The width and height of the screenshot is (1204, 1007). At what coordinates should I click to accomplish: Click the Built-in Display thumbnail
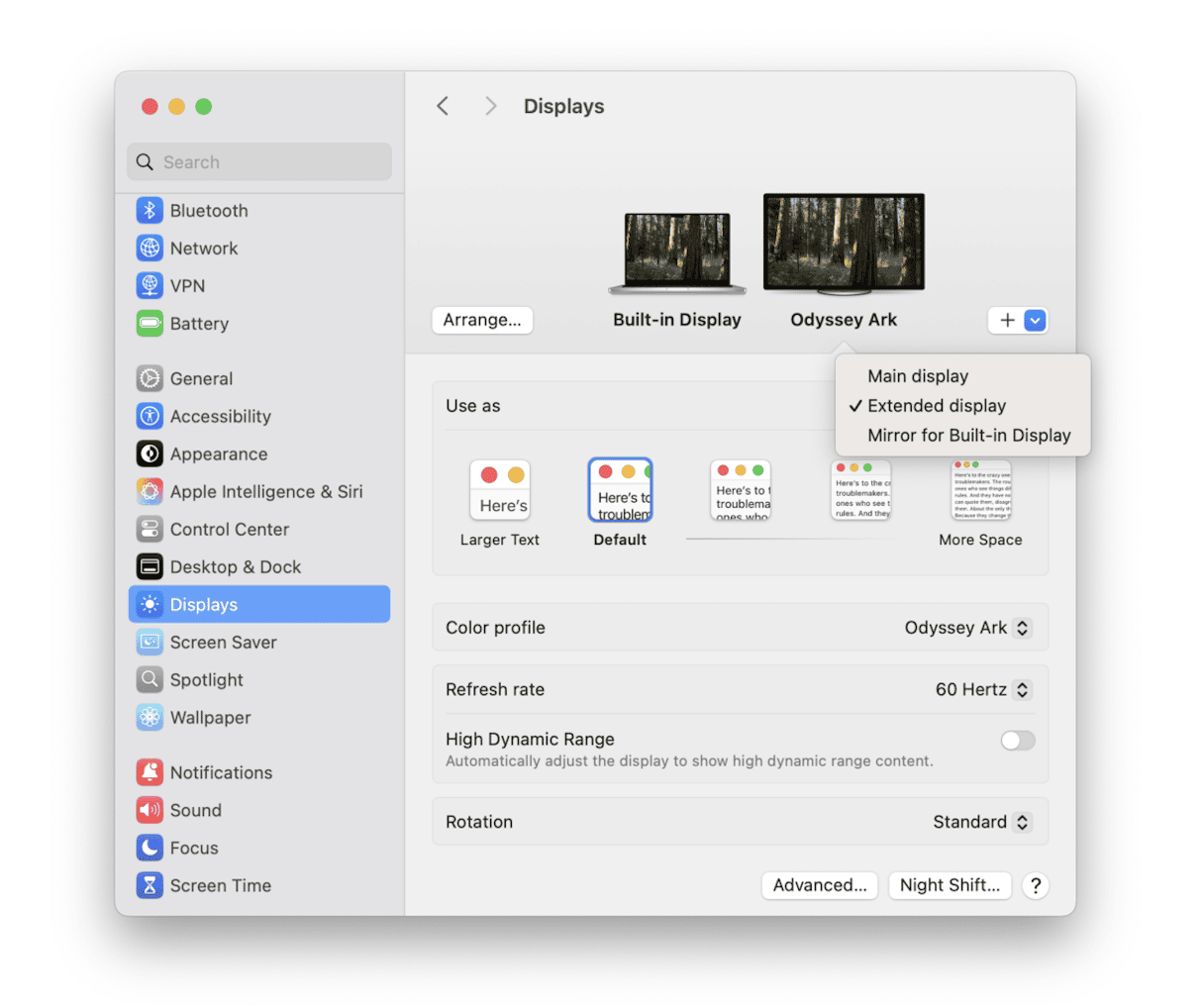pos(676,250)
